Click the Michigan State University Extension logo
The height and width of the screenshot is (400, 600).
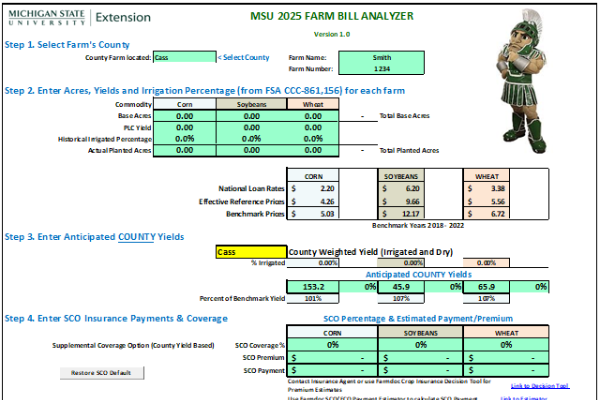click(x=80, y=17)
